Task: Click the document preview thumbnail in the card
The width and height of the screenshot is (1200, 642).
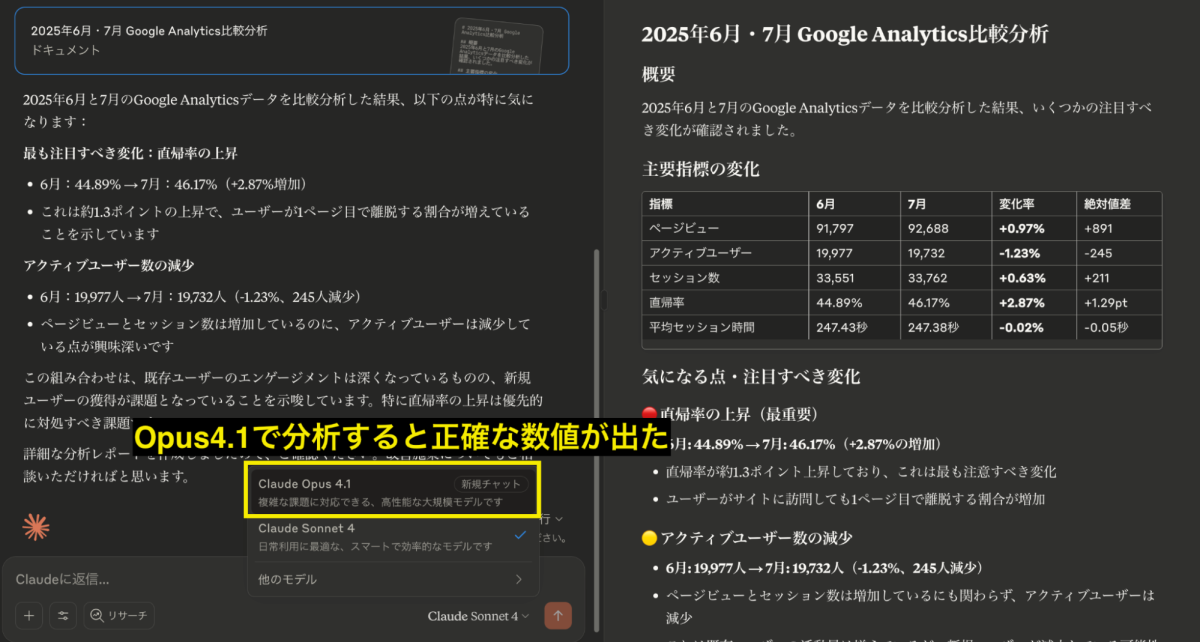Action: pos(497,45)
